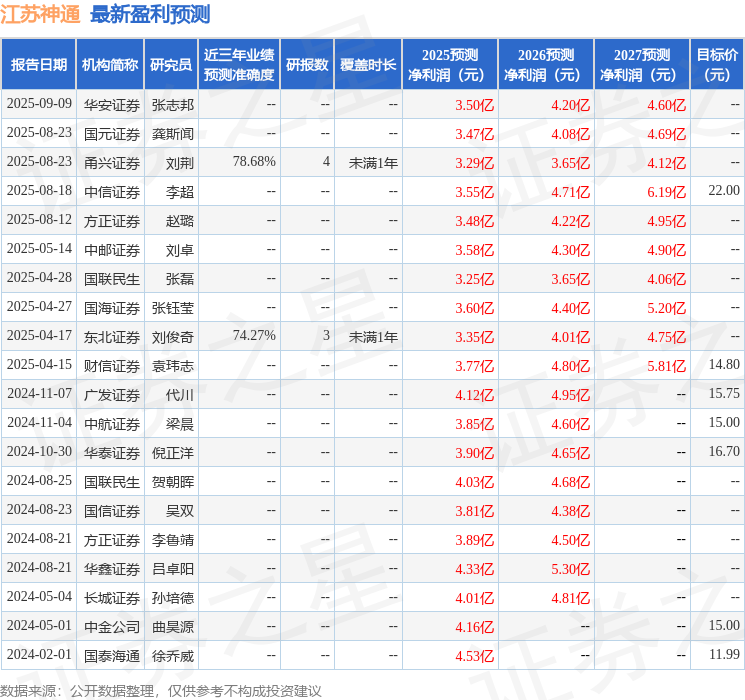This screenshot has height=700, width=745.
Task: Click the 目标价 column header
Action: pyautogui.click(x=717, y=65)
